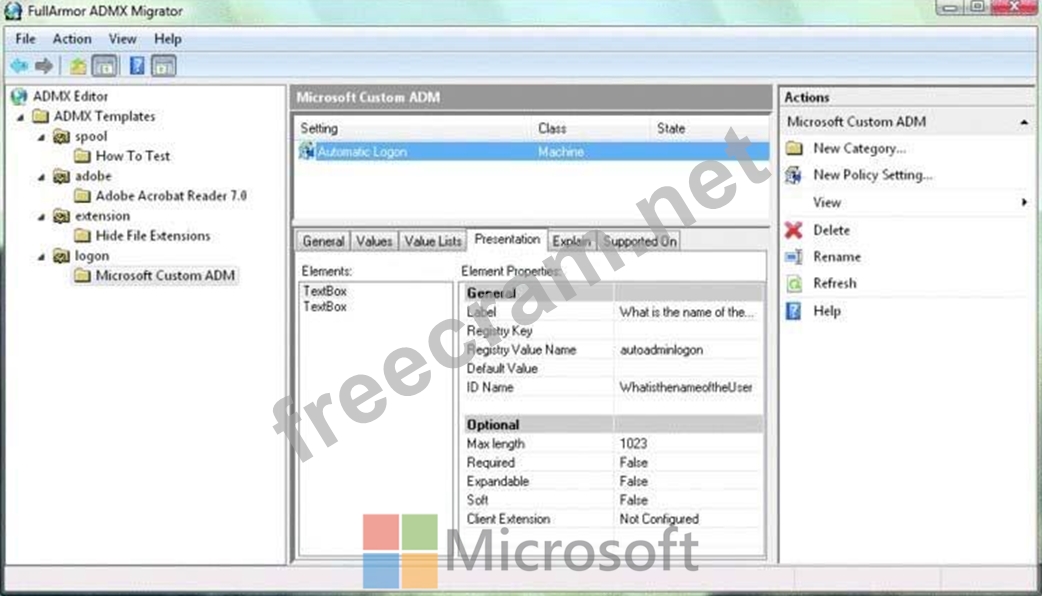The width and height of the screenshot is (1042, 596).
Task: Click the Help link in Actions pane
Action: [x=827, y=311]
